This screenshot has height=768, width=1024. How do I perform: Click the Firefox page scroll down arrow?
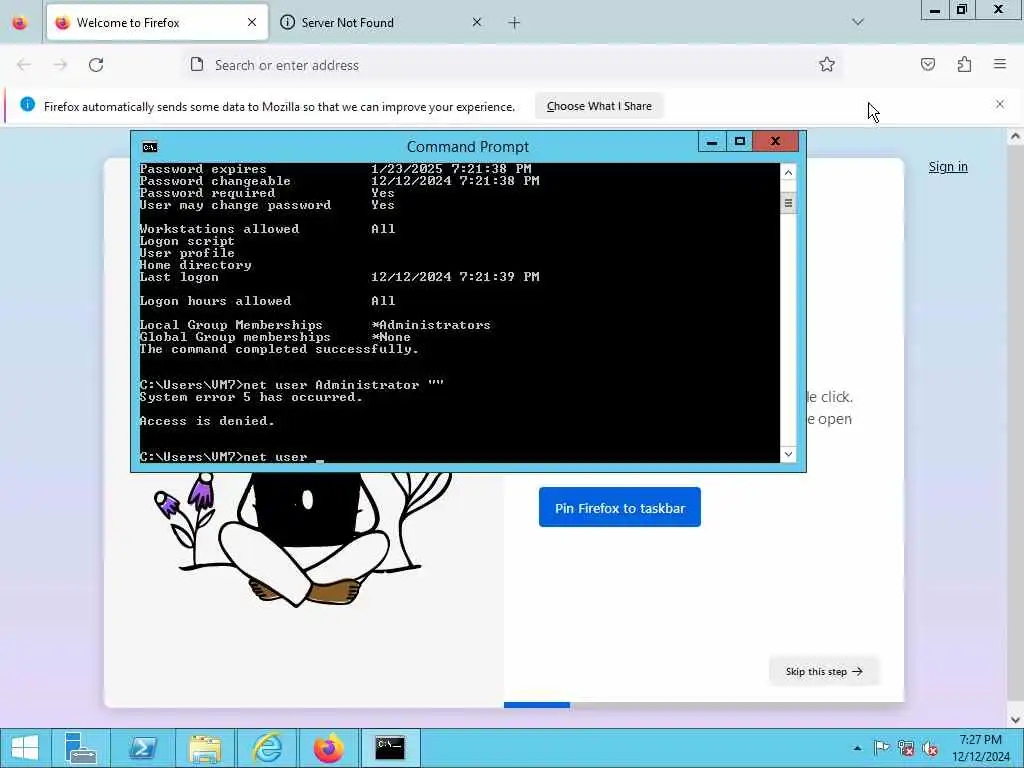[1016, 720]
